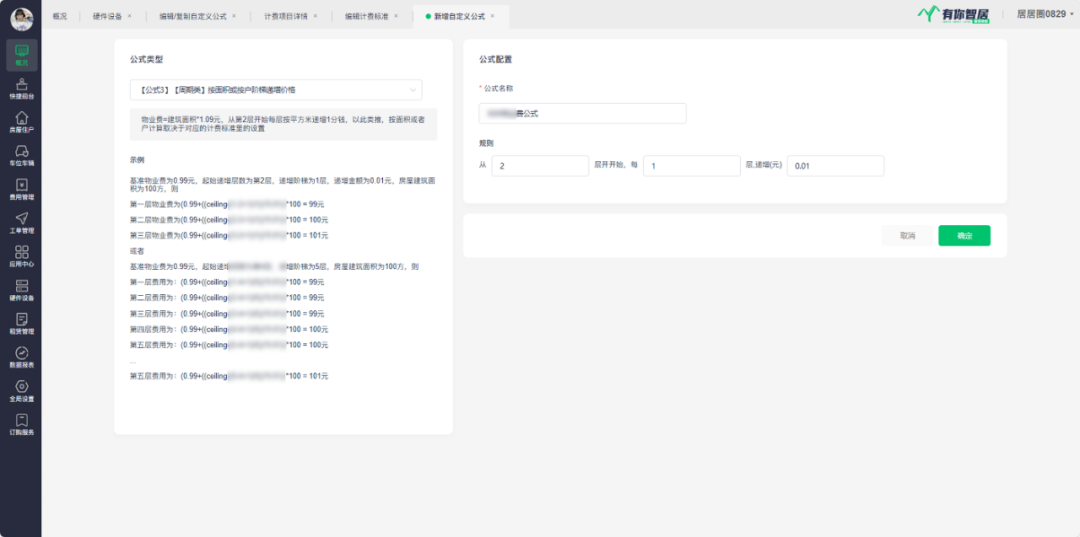Open the 居居圈0829 account menu
1080x537 pixels.
coord(1041,14)
